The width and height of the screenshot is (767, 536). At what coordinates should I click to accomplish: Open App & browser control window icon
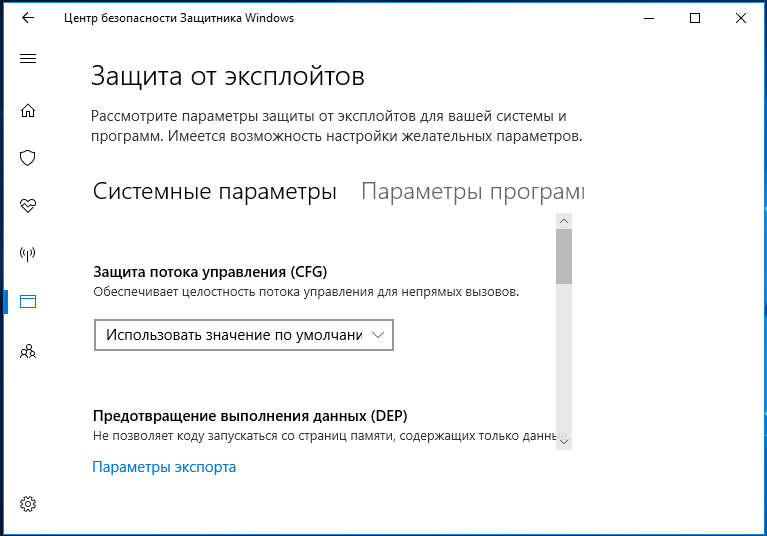(x=28, y=301)
